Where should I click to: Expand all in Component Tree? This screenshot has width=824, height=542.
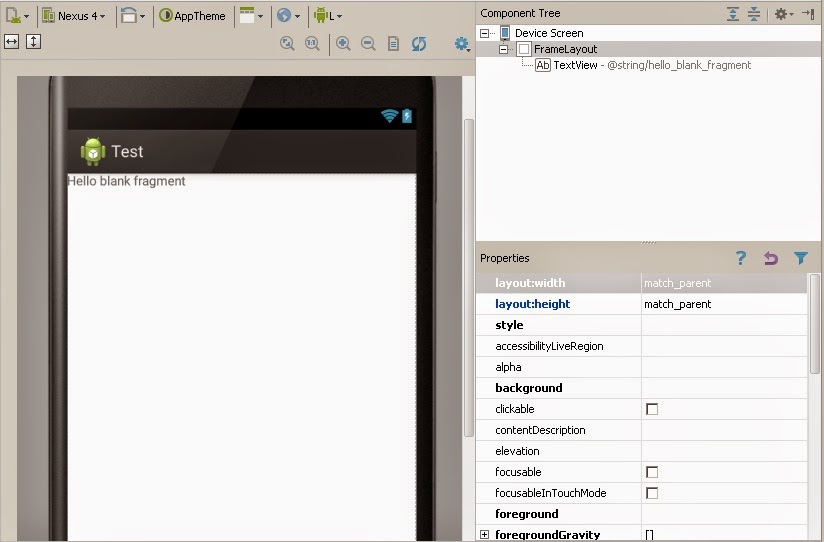733,14
